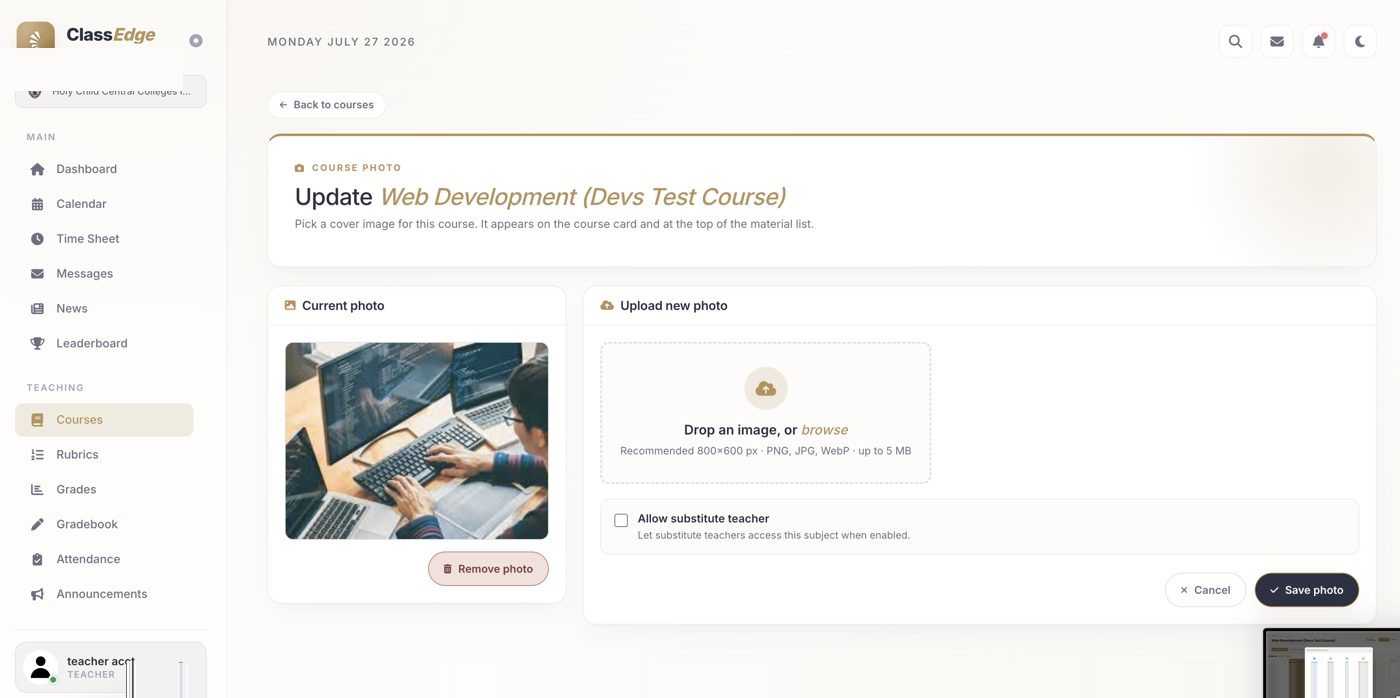Click the current course photo thumbnail
1400x698 pixels.
(x=417, y=441)
